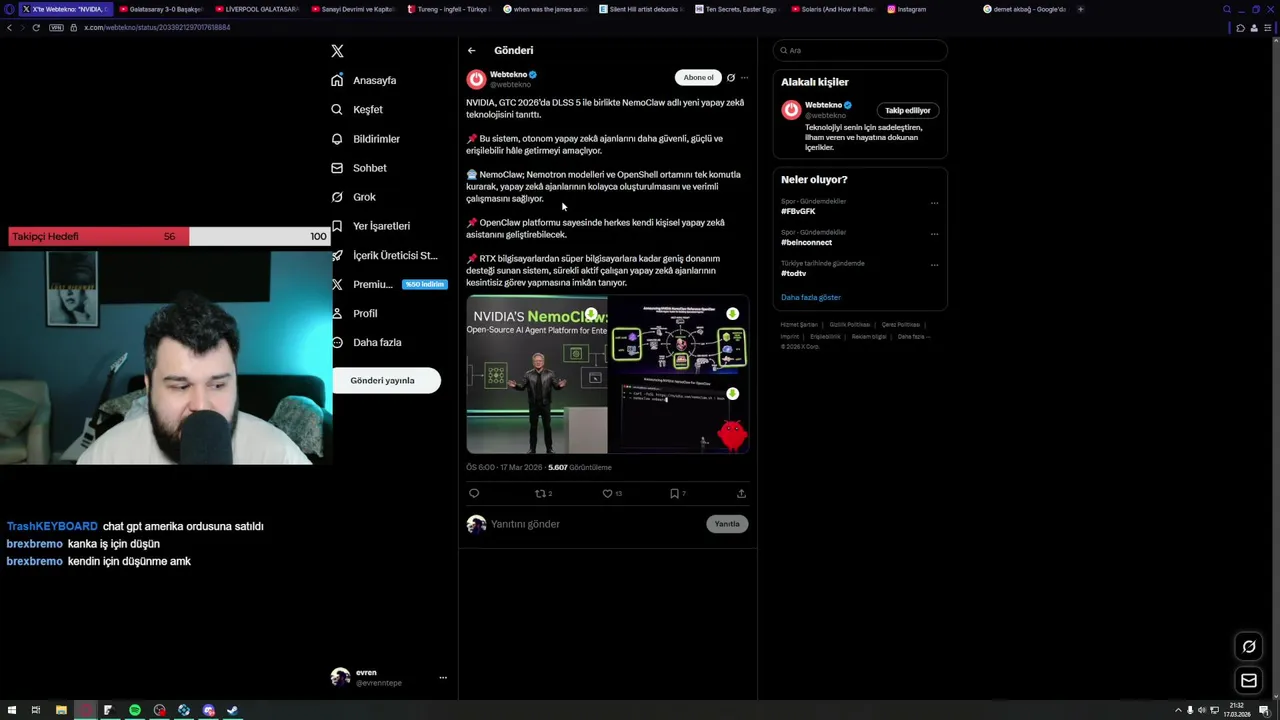Open Yer İşaretleri bookmarks

[x=370, y=226]
